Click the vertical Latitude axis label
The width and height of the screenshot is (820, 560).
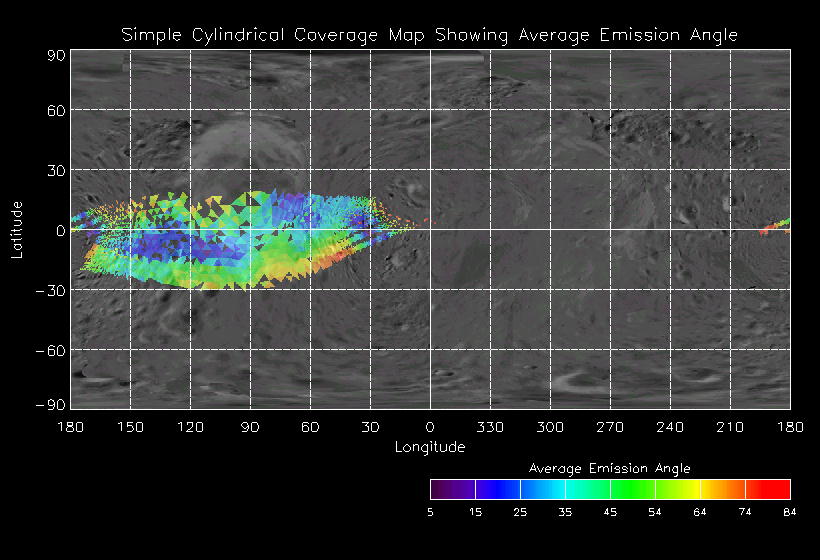point(17,230)
